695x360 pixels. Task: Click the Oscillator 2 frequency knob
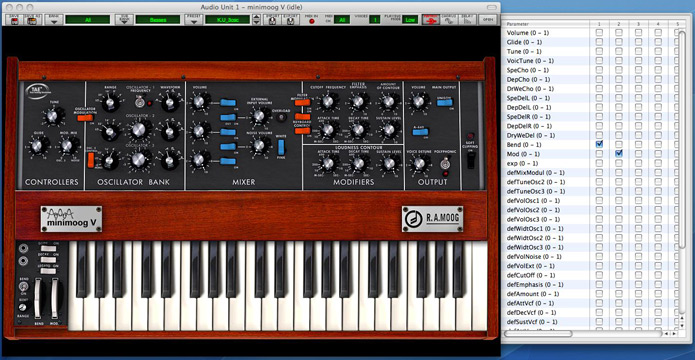click(139, 130)
